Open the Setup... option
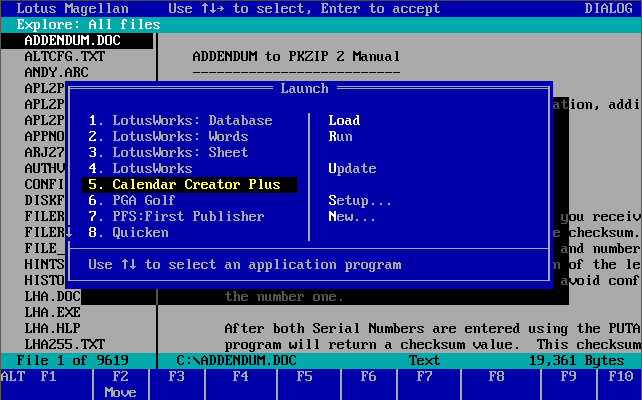642x400 pixels. [x=360, y=201]
